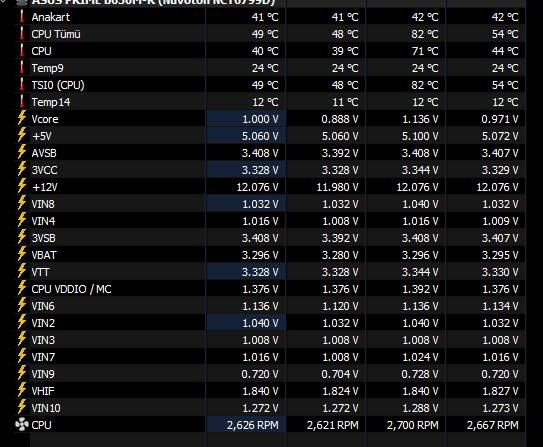Select the CPU VDDIO / MC label
Image resolution: width=543 pixels, height=447 pixels.
[71, 289]
